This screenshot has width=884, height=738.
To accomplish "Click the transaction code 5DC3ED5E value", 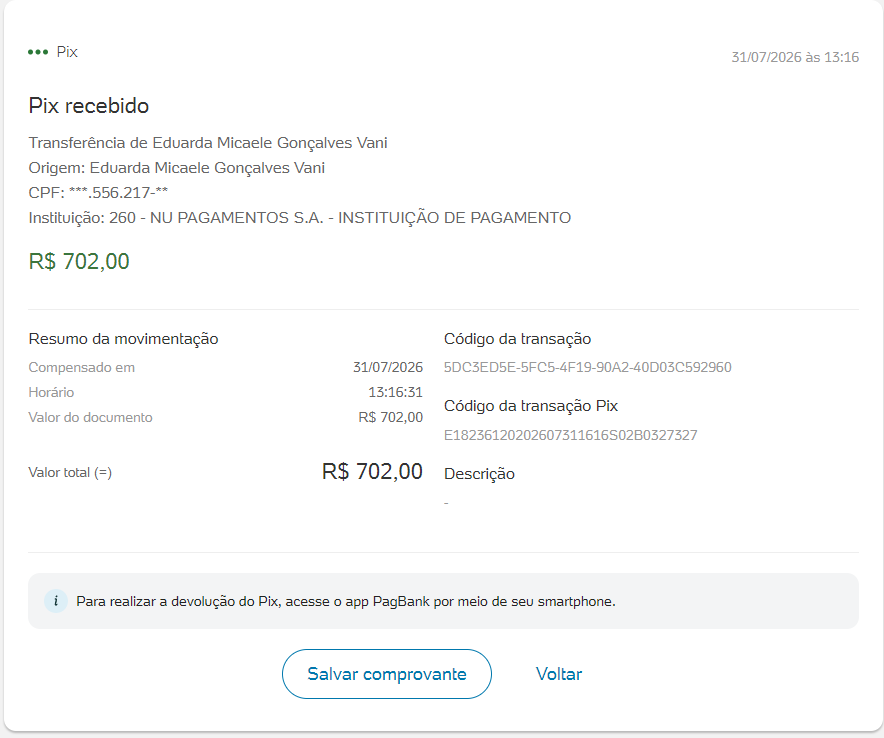I will (587, 367).
